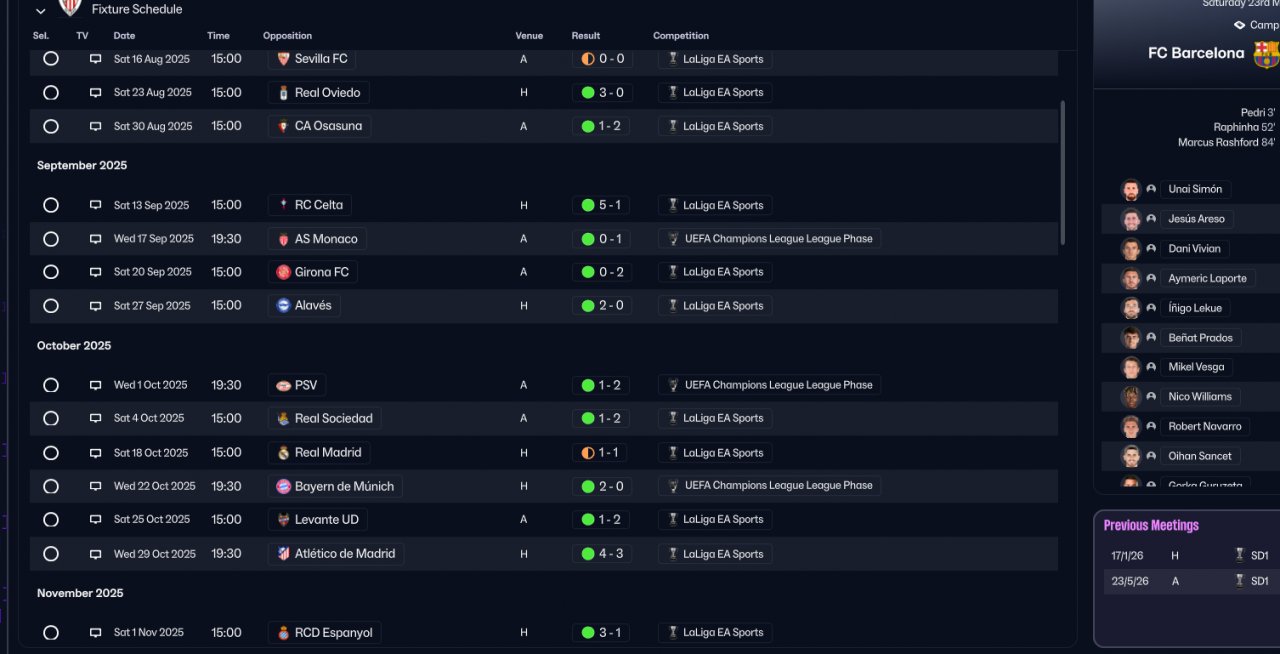This screenshot has height=654, width=1280.
Task: Sort fixtures by the Date column header
Action: [x=124, y=36]
